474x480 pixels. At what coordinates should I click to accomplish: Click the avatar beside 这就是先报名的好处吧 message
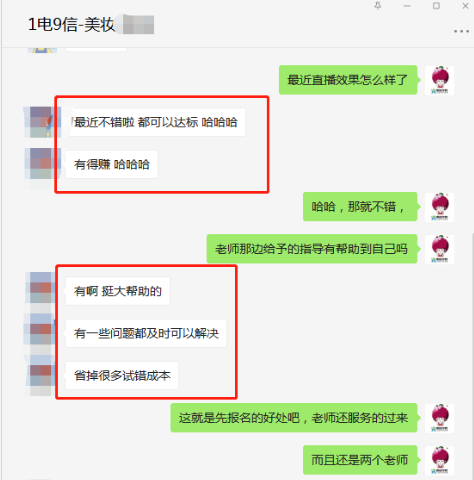pyautogui.click(x=440, y=418)
